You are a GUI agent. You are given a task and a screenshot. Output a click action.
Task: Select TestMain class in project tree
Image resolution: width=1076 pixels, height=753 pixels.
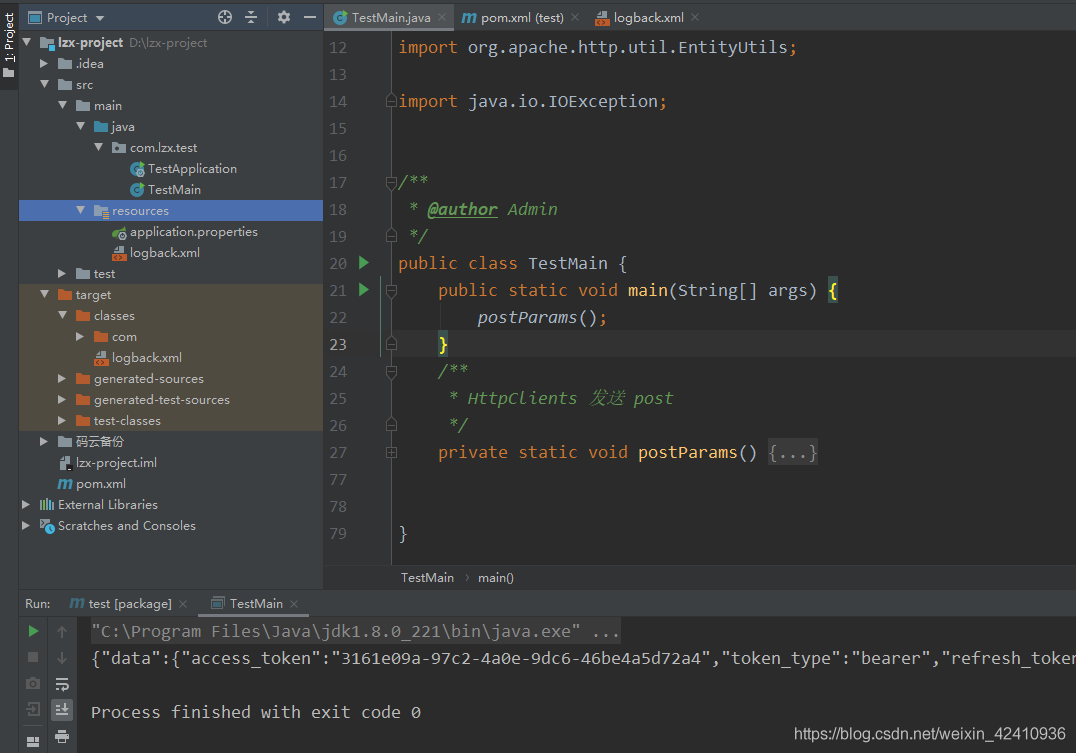[165, 189]
